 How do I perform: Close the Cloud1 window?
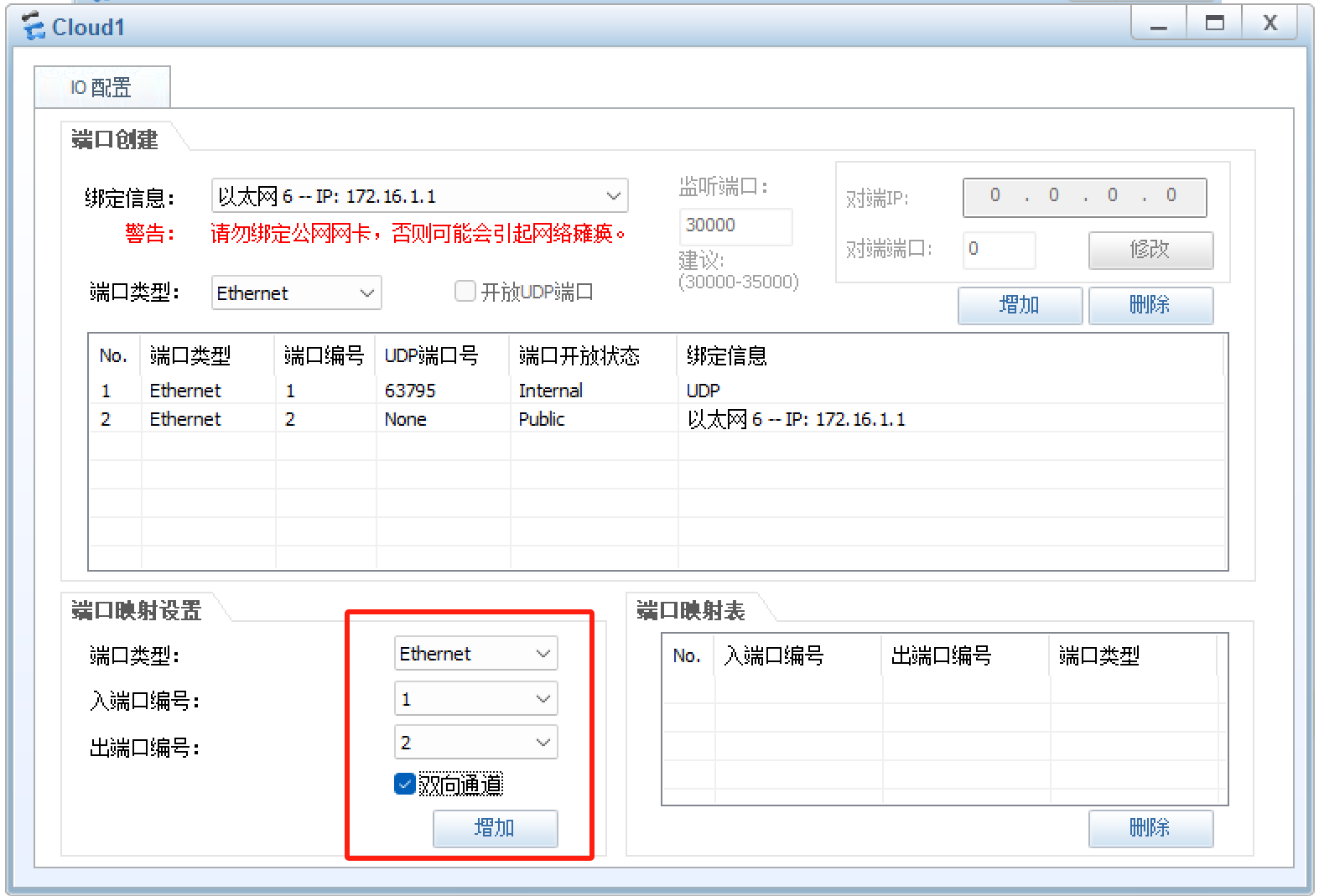(x=1270, y=23)
